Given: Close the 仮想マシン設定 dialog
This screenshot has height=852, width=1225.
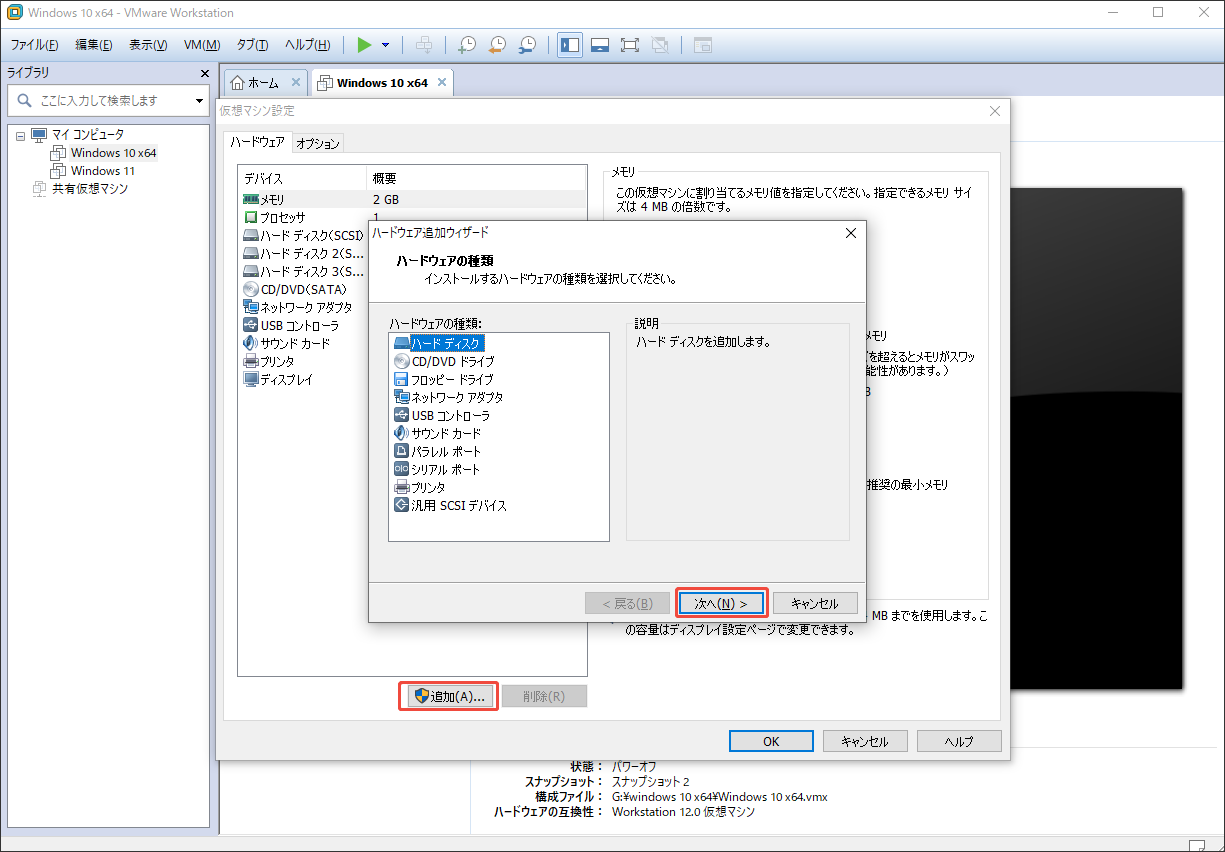Looking at the screenshot, I should (994, 111).
